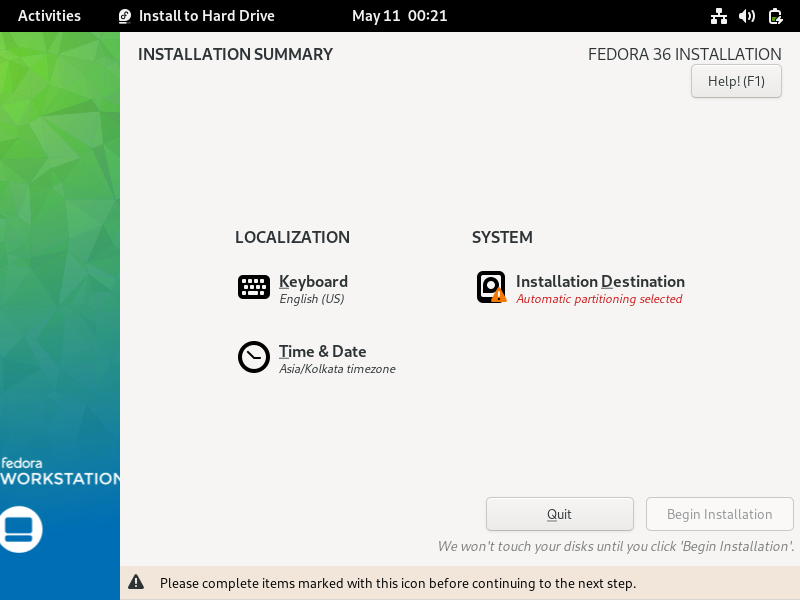Open Installation Destination marked Automatic partitioning selected

click(600, 288)
